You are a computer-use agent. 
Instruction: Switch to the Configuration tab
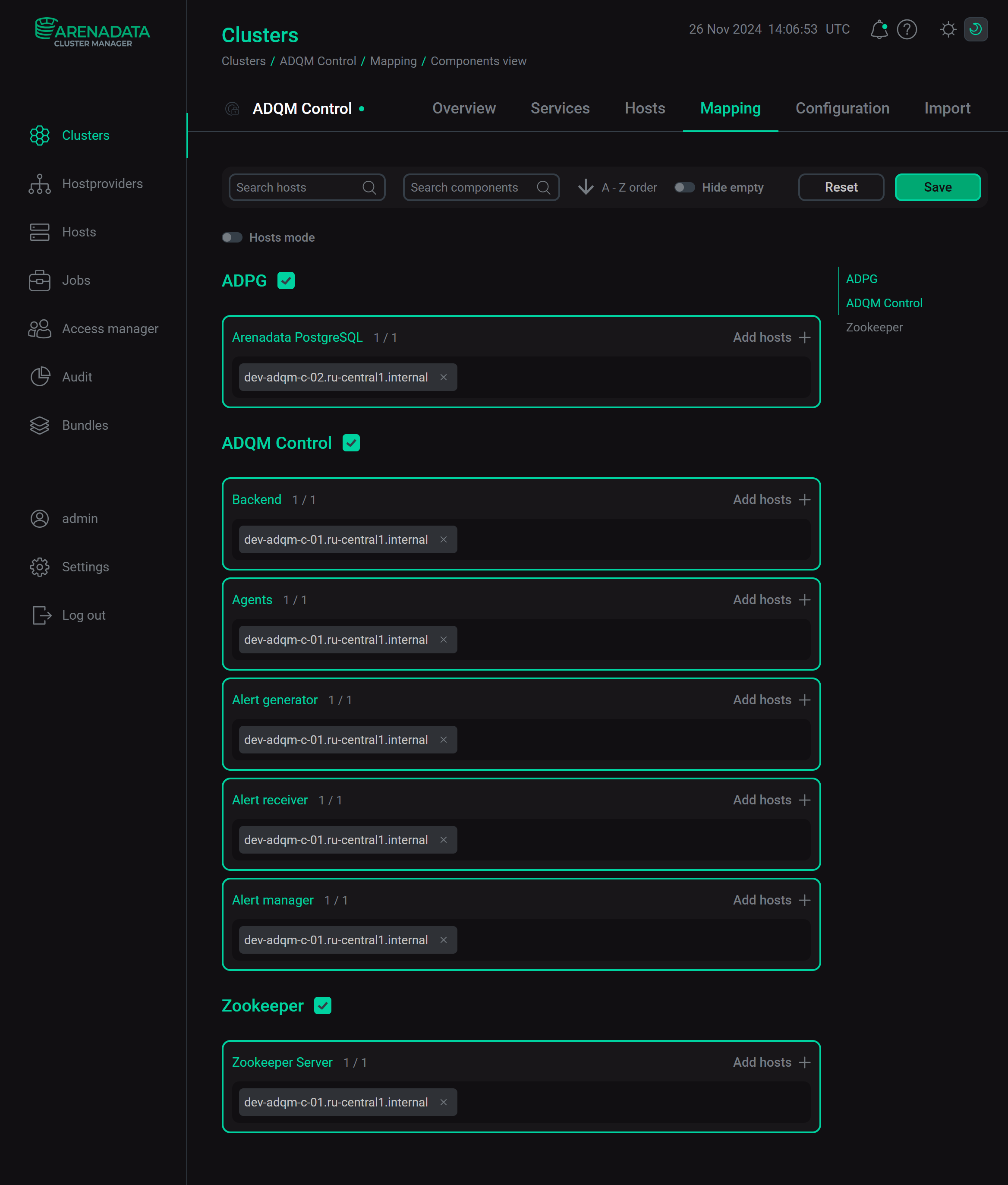(x=842, y=108)
